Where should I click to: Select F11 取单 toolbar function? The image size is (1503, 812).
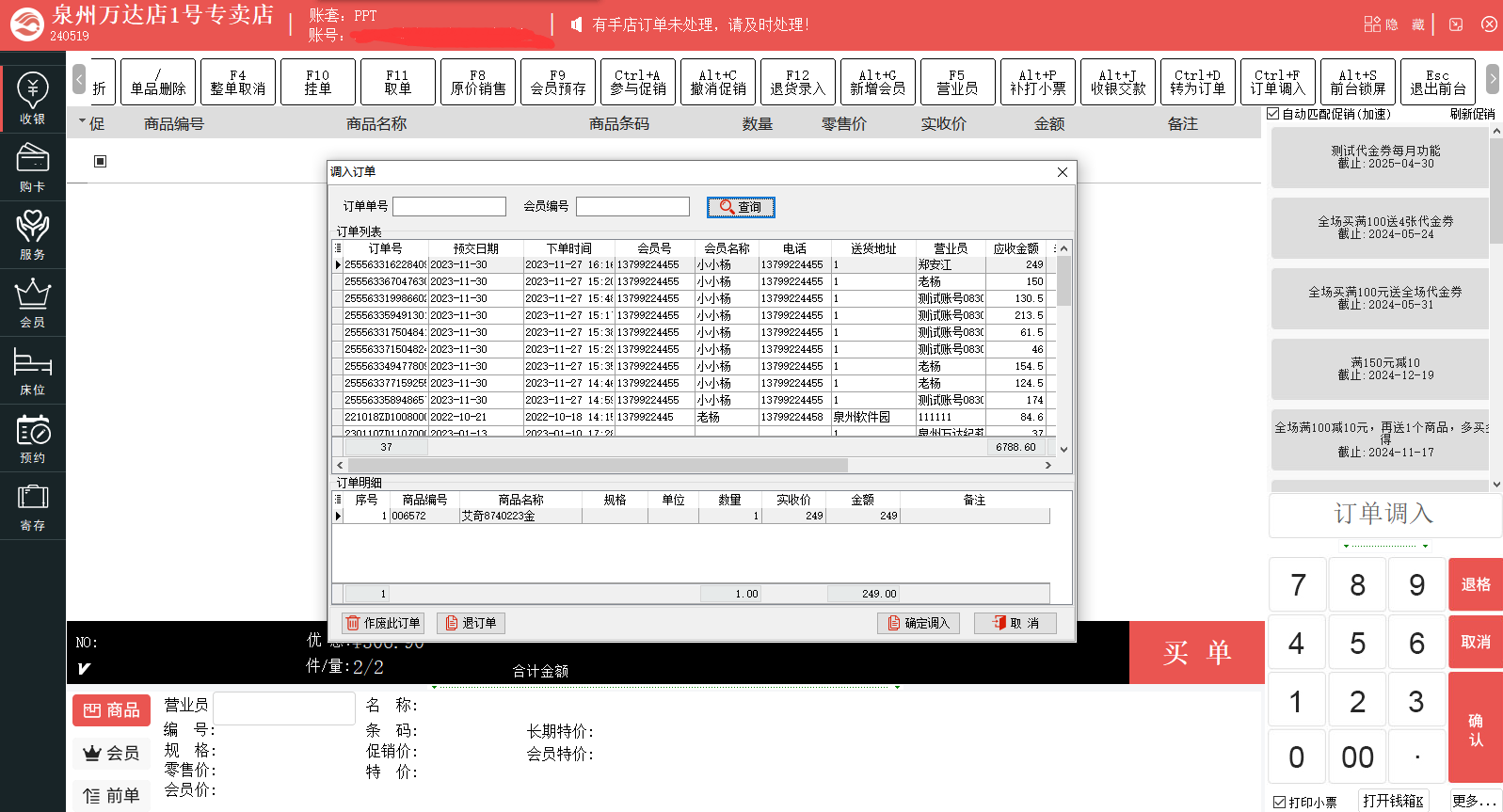pos(398,81)
